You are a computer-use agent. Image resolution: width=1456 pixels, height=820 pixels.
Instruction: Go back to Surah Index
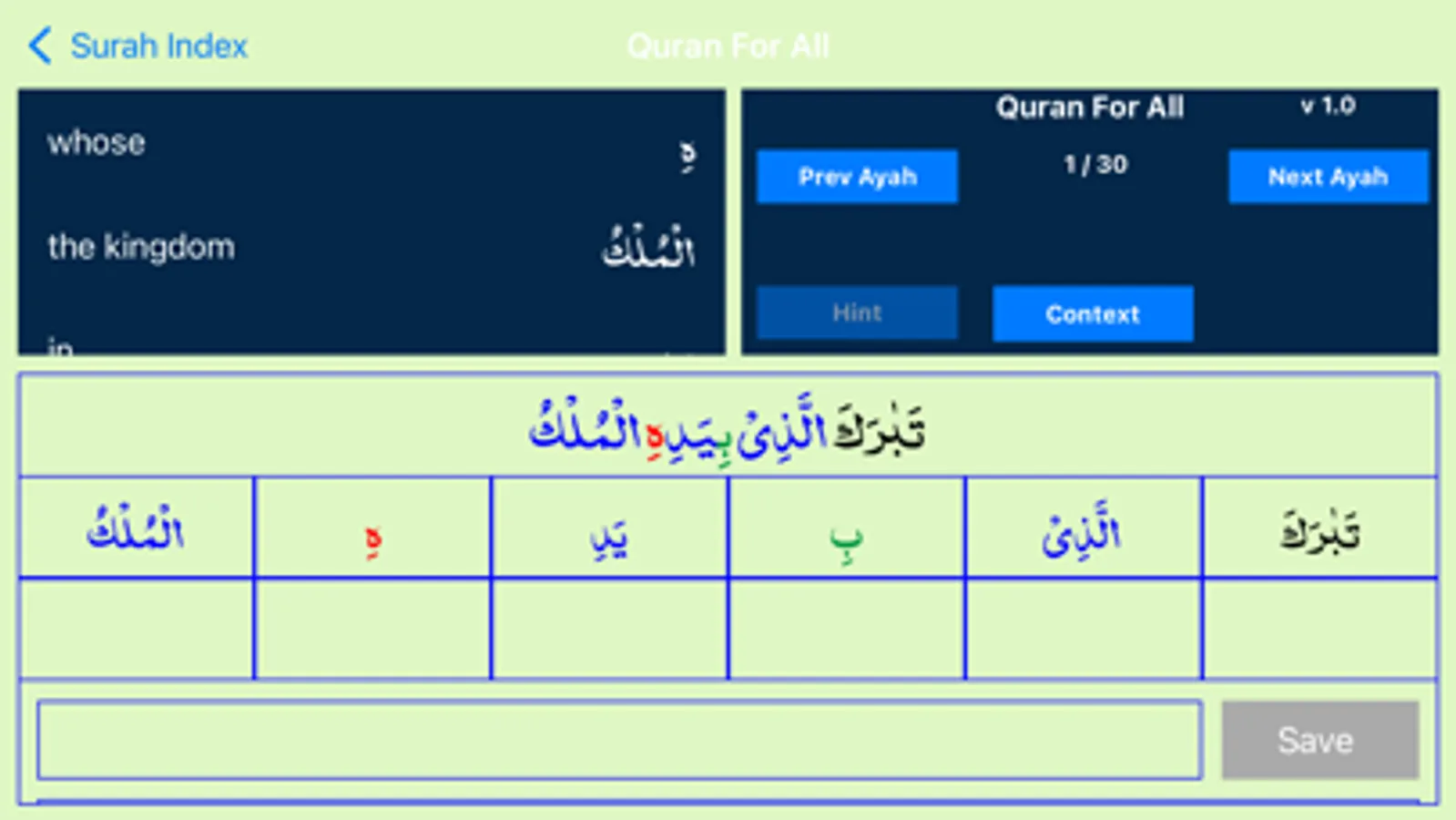click(x=138, y=46)
